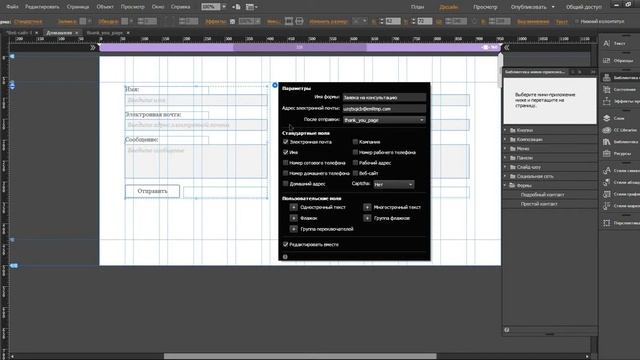Click the Общий доступ button
The image size is (640, 360).
coord(584,7)
